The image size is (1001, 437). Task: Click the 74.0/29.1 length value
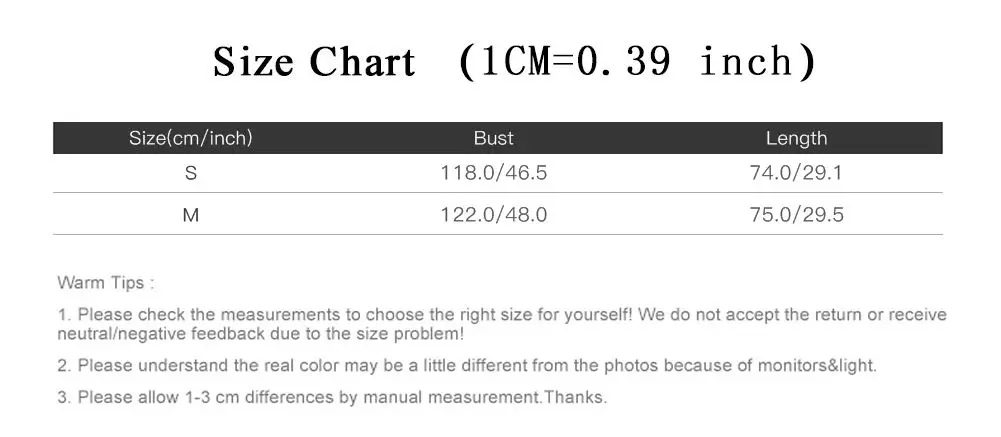tap(796, 173)
